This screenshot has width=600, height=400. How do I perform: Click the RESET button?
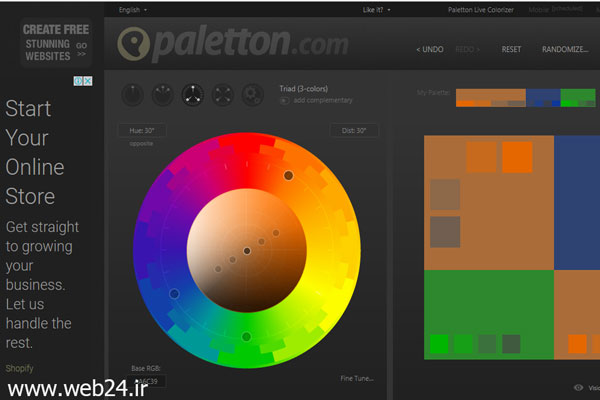click(x=511, y=49)
